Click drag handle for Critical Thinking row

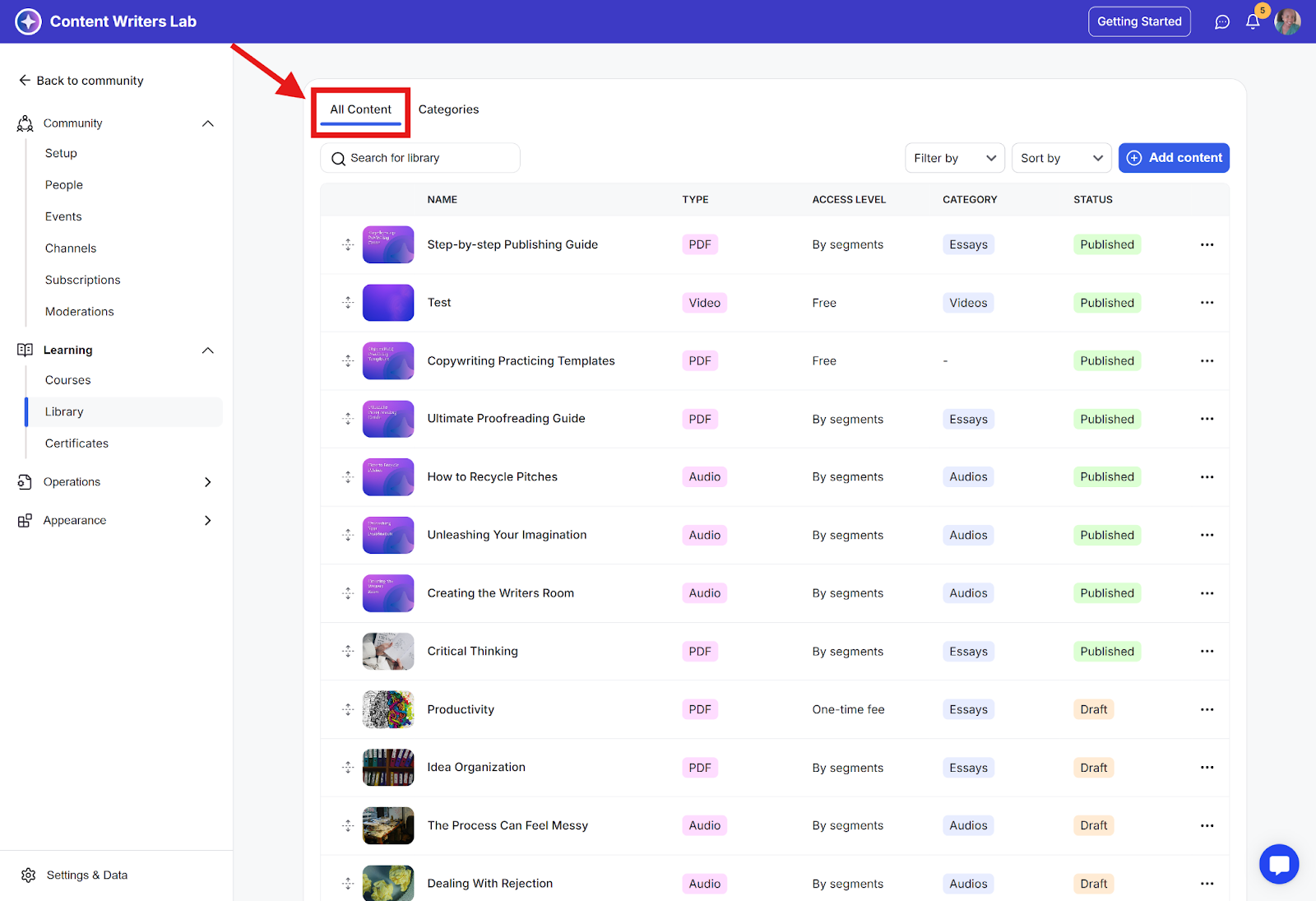point(348,652)
